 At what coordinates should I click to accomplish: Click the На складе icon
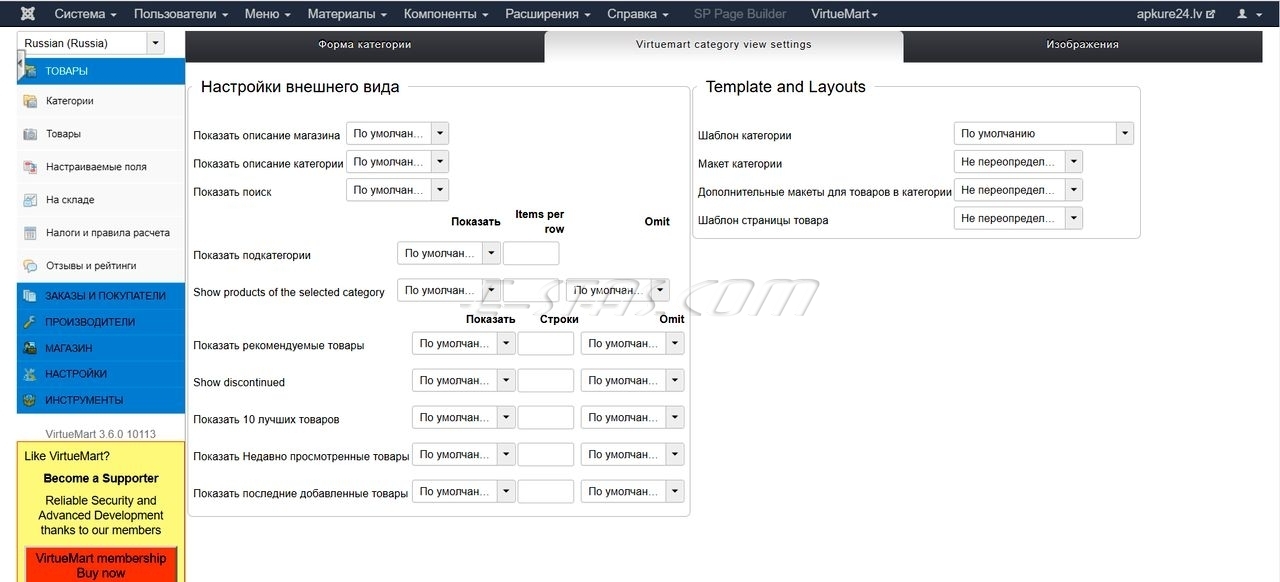[29, 200]
